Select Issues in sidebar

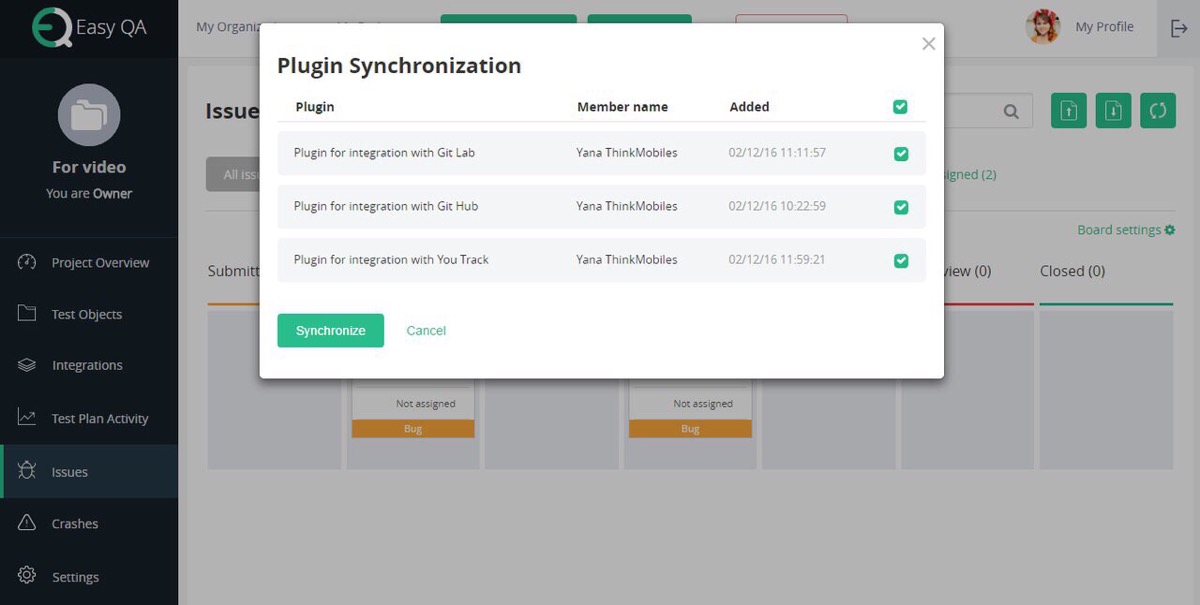[x=89, y=472]
